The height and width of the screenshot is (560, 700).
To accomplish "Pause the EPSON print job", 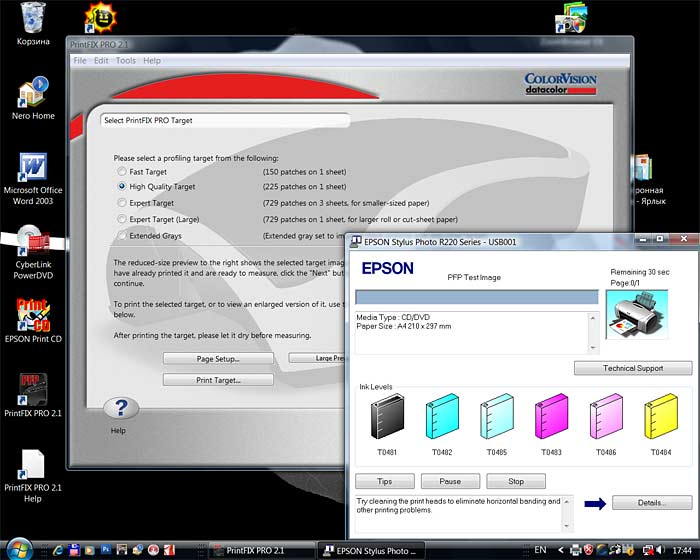I will pyautogui.click(x=450, y=481).
